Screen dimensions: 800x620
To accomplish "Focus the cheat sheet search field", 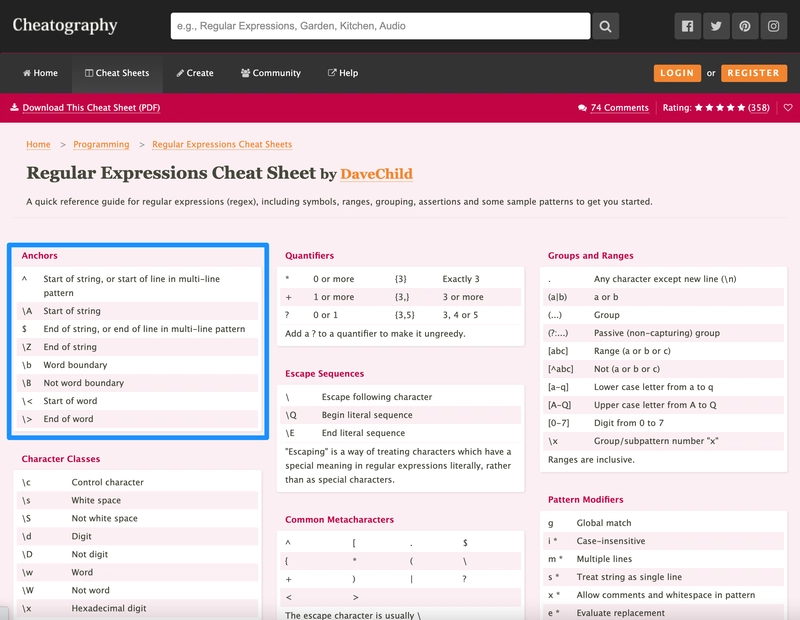I will (x=380, y=26).
